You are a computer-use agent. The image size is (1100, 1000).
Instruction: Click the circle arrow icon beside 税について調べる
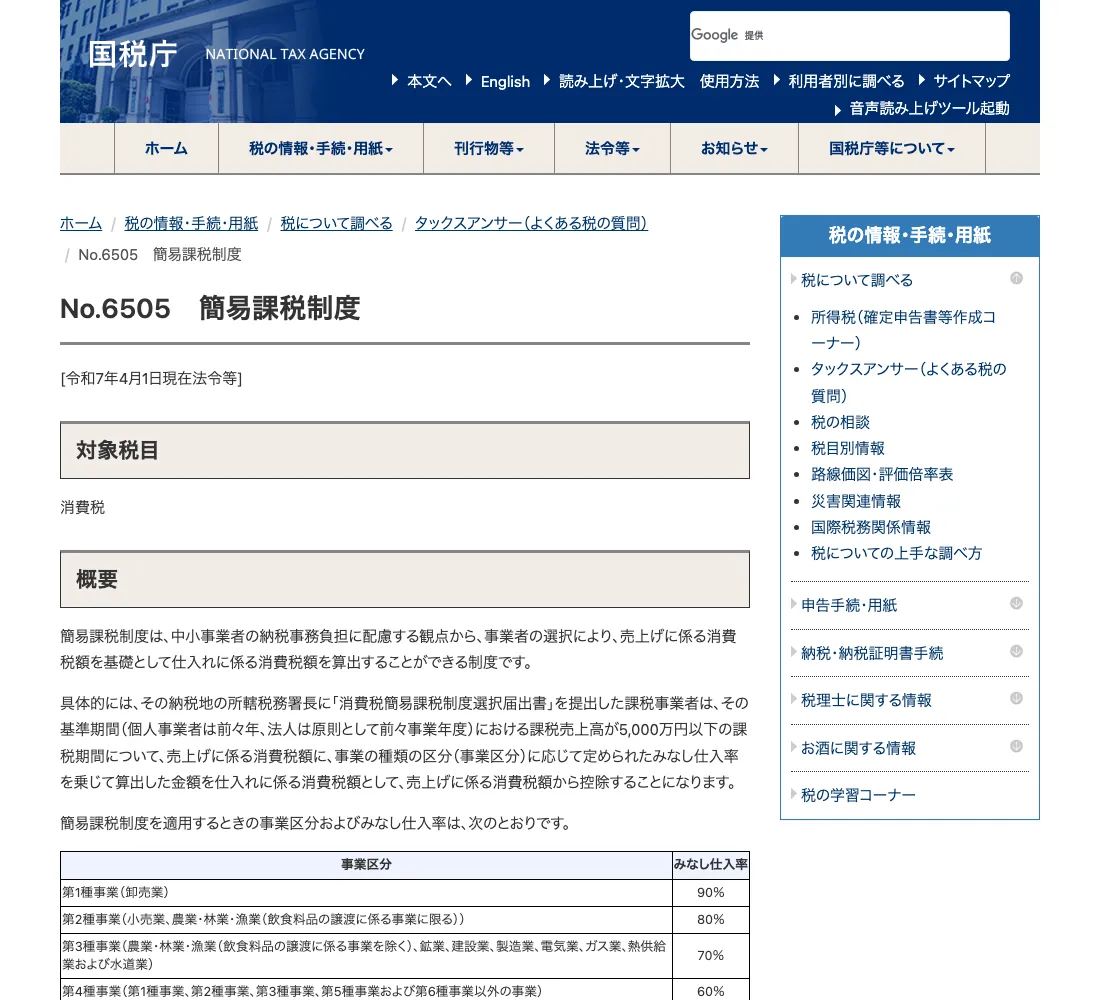coord(1016,279)
